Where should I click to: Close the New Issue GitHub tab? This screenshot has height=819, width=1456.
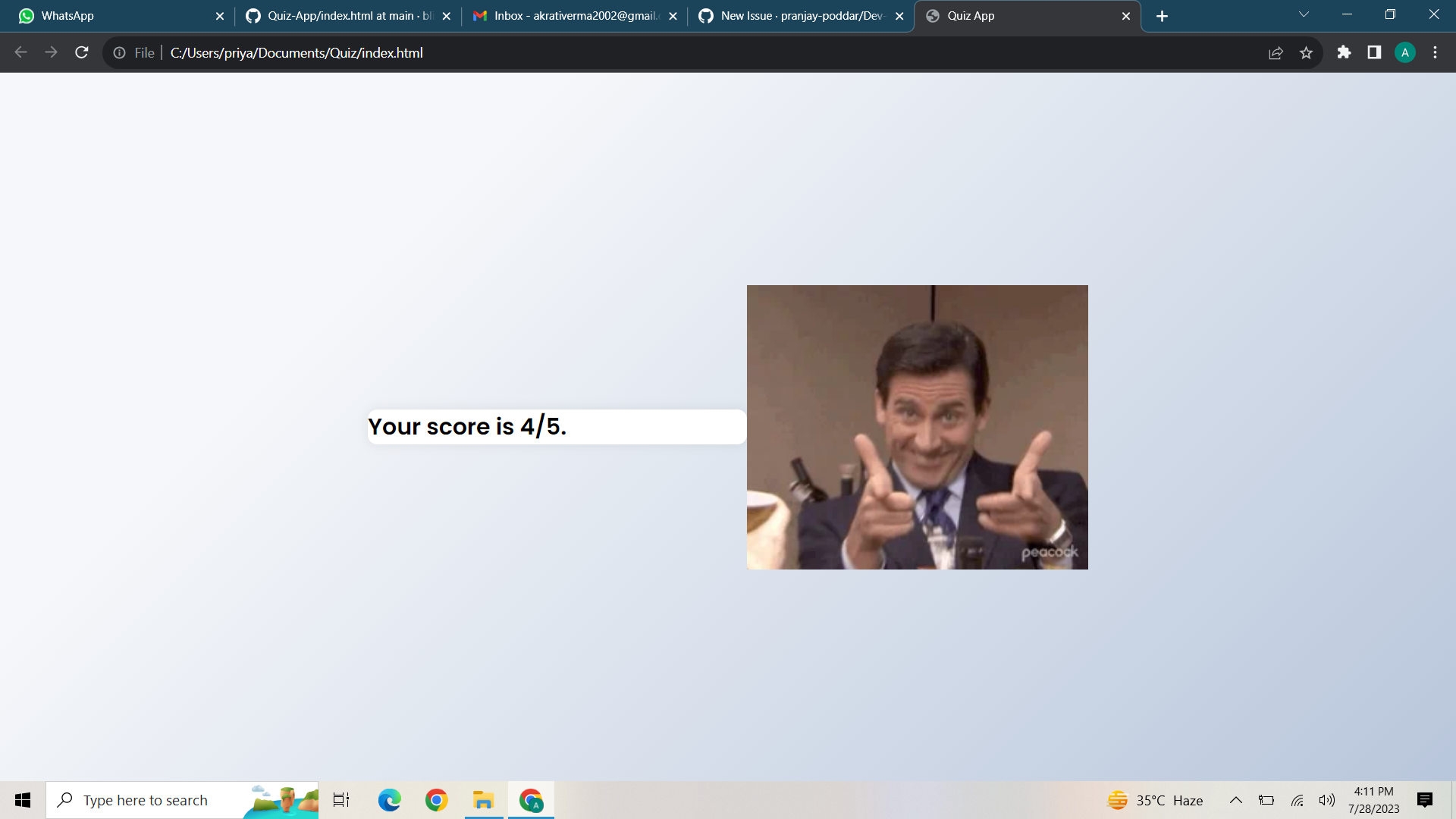pyautogui.click(x=899, y=16)
